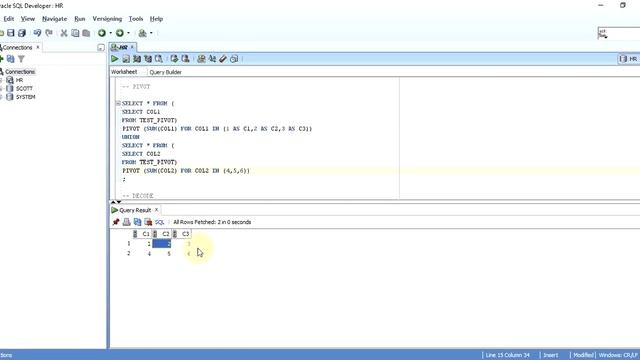Screen dimensions: 640x360
Task: Add a new connection with green plus
Action: coord(1,59)
